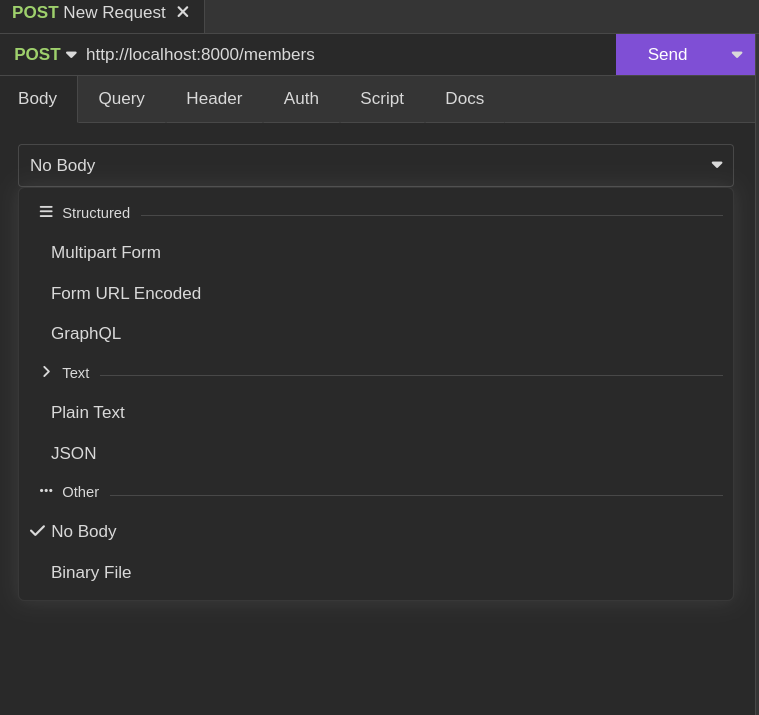This screenshot has height=715, width=759.
Task: Select GraphQL body type
Action: [x=376, y=334]
